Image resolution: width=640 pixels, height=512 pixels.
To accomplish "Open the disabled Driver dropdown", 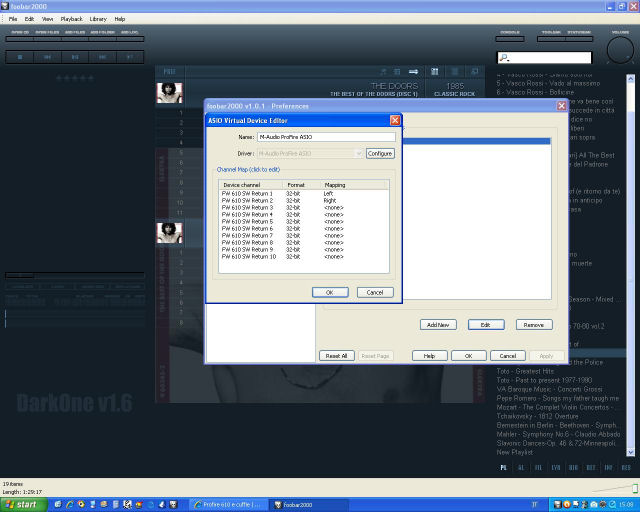I will 310,154.
